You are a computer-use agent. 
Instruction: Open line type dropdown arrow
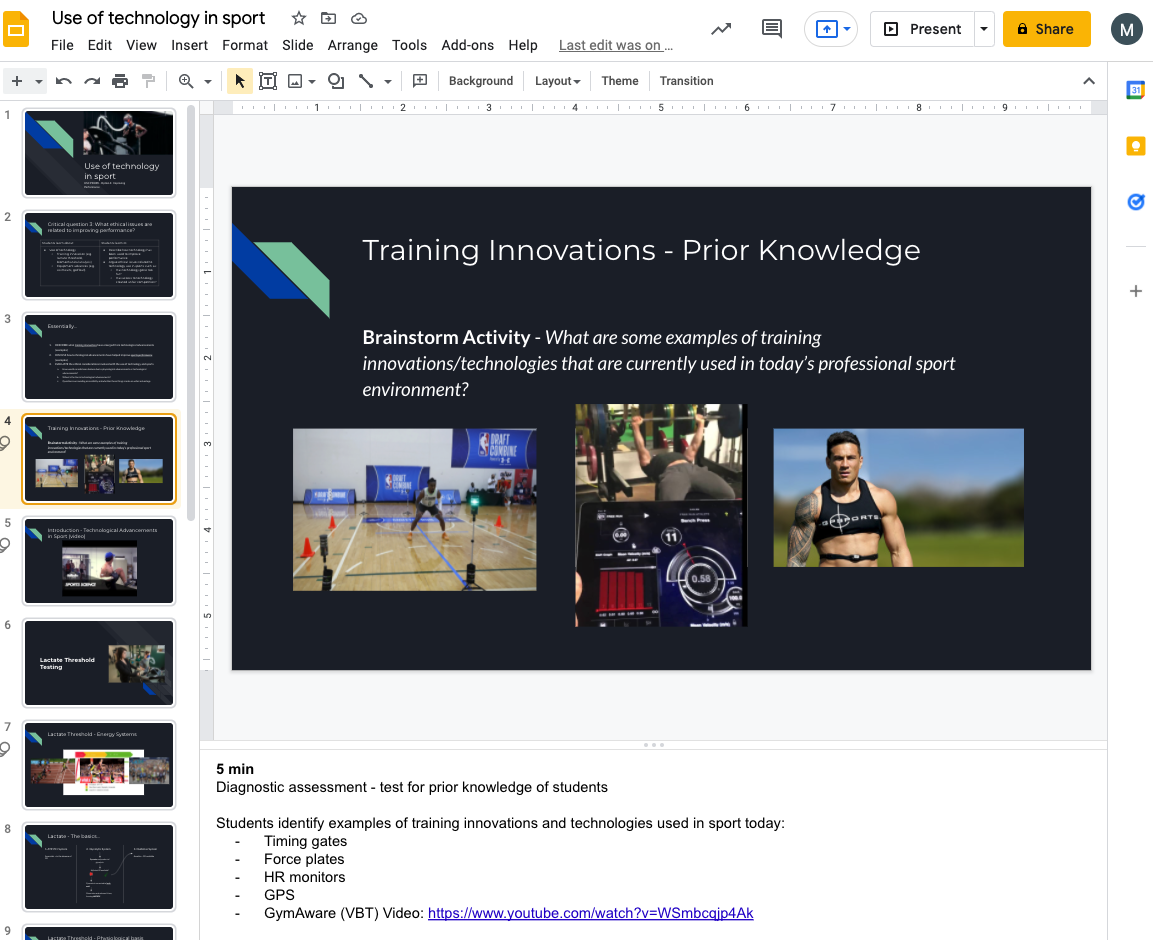(388, 82)
